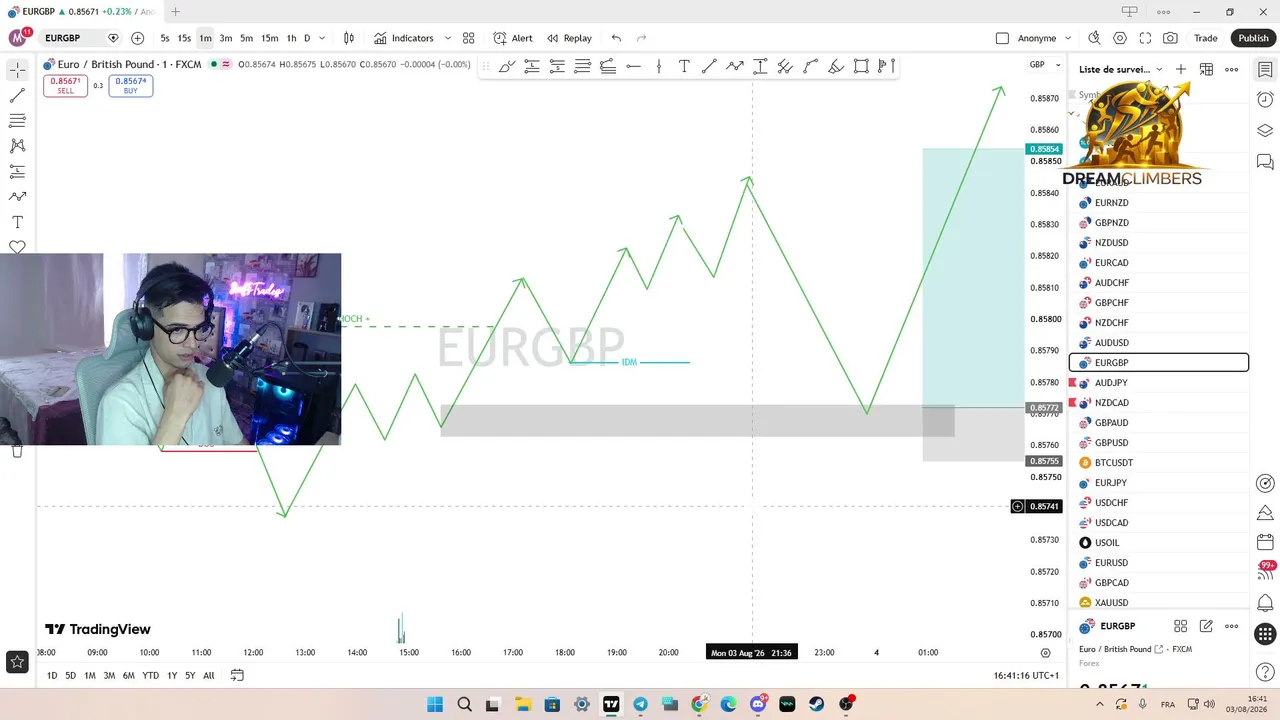This screenshot has height=720, width=1280.
Task: Select the Text tool in left sidebar
Action: tap(17, 222)
